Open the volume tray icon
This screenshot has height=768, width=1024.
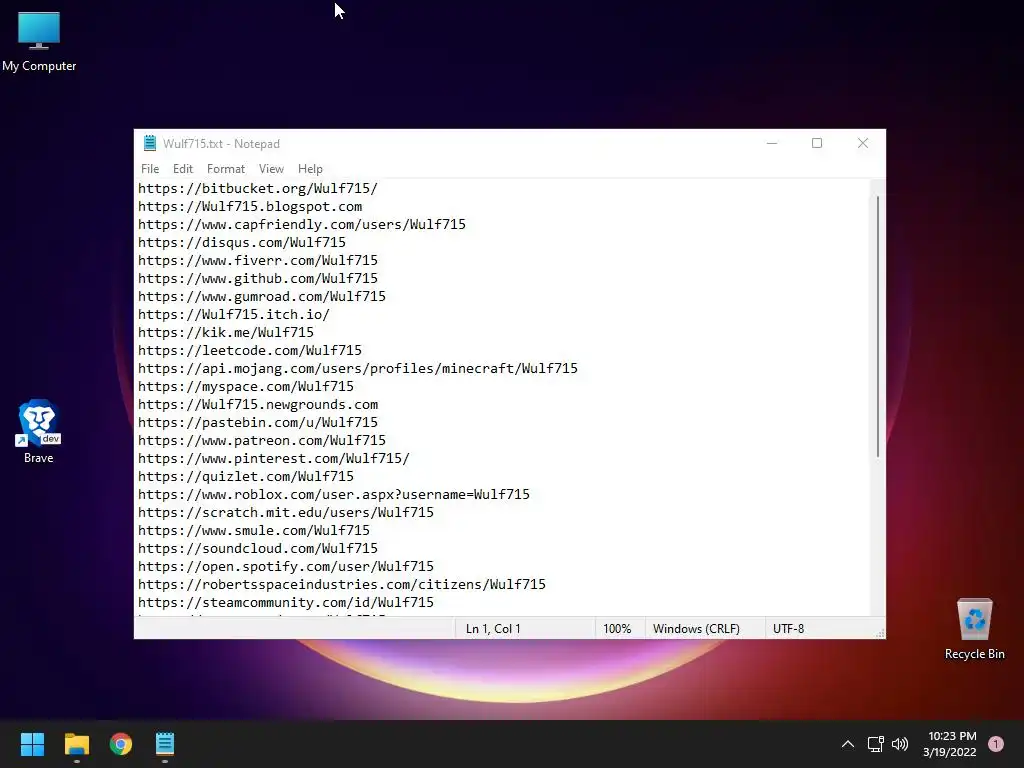click(x=900, y=744)
